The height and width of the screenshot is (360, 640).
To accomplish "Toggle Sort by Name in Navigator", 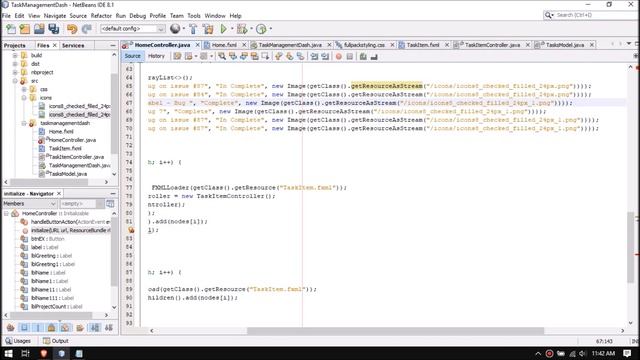I will coord(95,327).
